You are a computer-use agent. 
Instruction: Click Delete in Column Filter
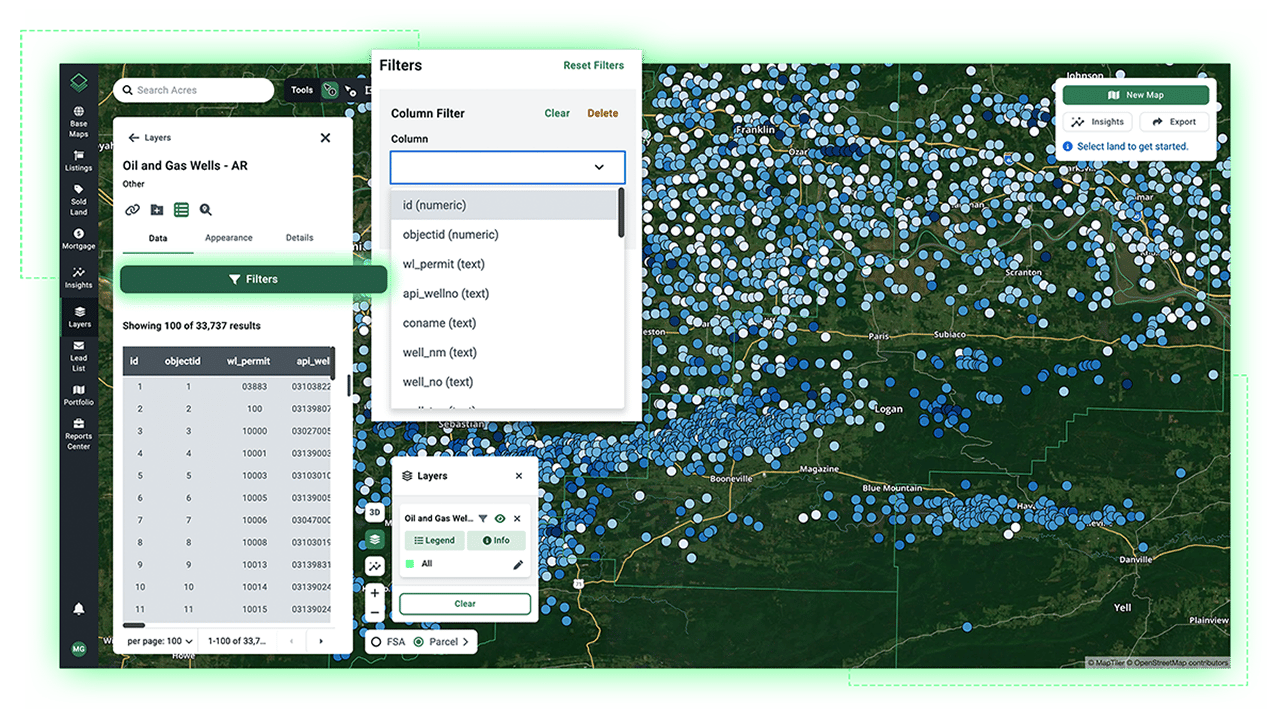[x=602, y=113]
